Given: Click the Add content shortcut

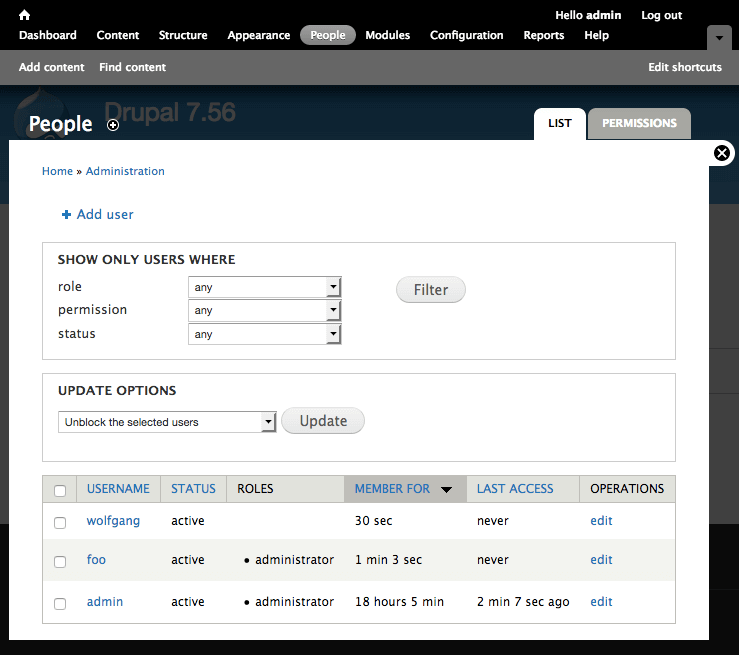Looking at the screenshot, I should click(51, 67).
